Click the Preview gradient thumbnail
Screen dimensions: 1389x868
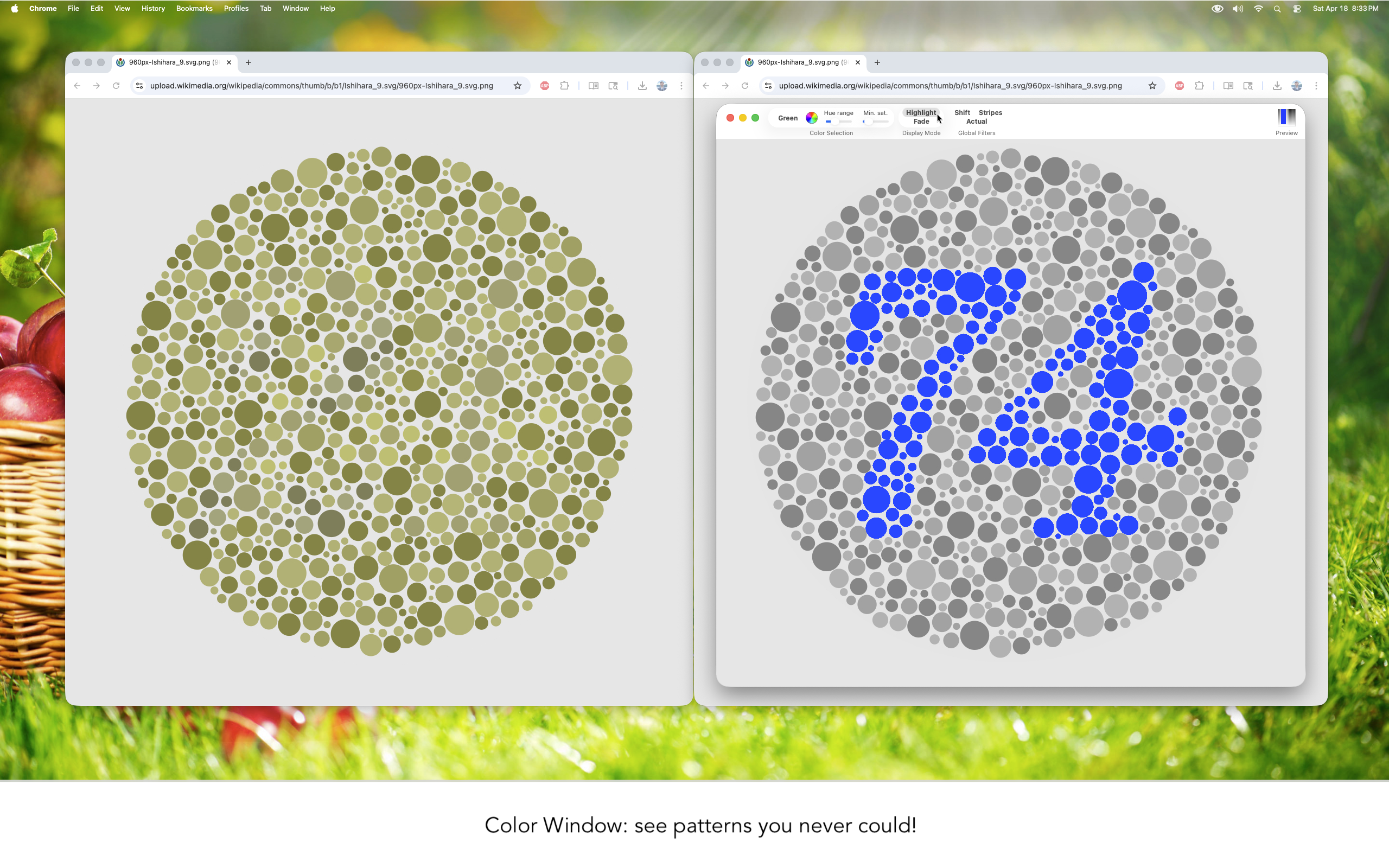[1286, 117]
